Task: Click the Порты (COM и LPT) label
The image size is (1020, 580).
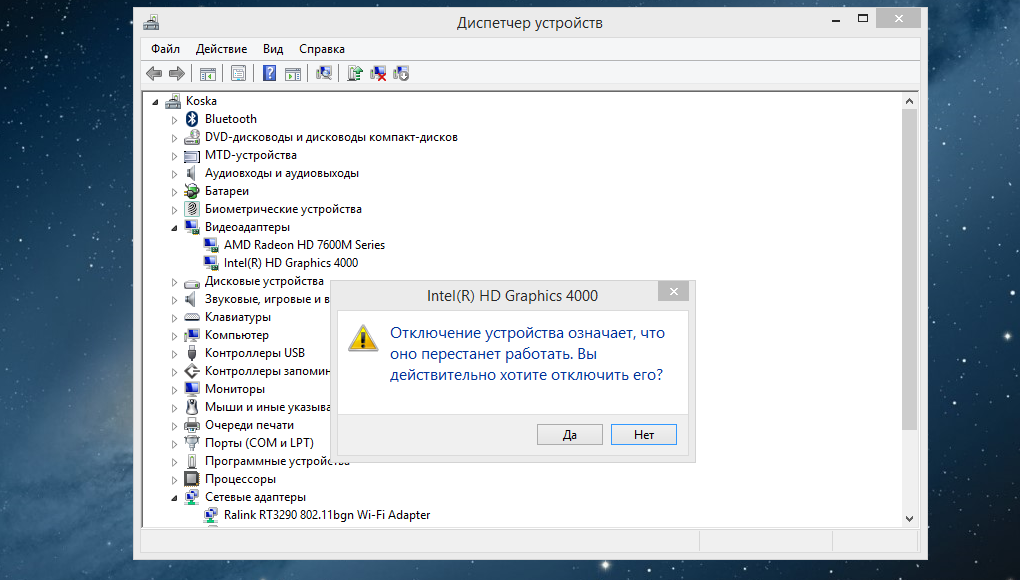Action: [x=259, y=443]
